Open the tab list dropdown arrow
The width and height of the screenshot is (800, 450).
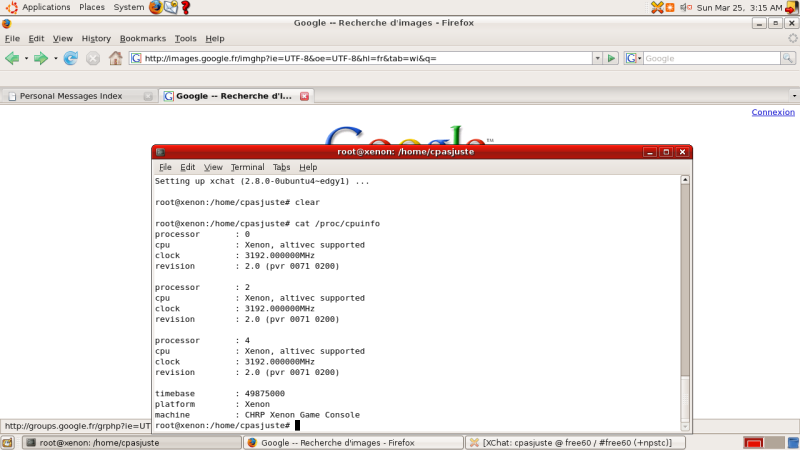point(794,96)
